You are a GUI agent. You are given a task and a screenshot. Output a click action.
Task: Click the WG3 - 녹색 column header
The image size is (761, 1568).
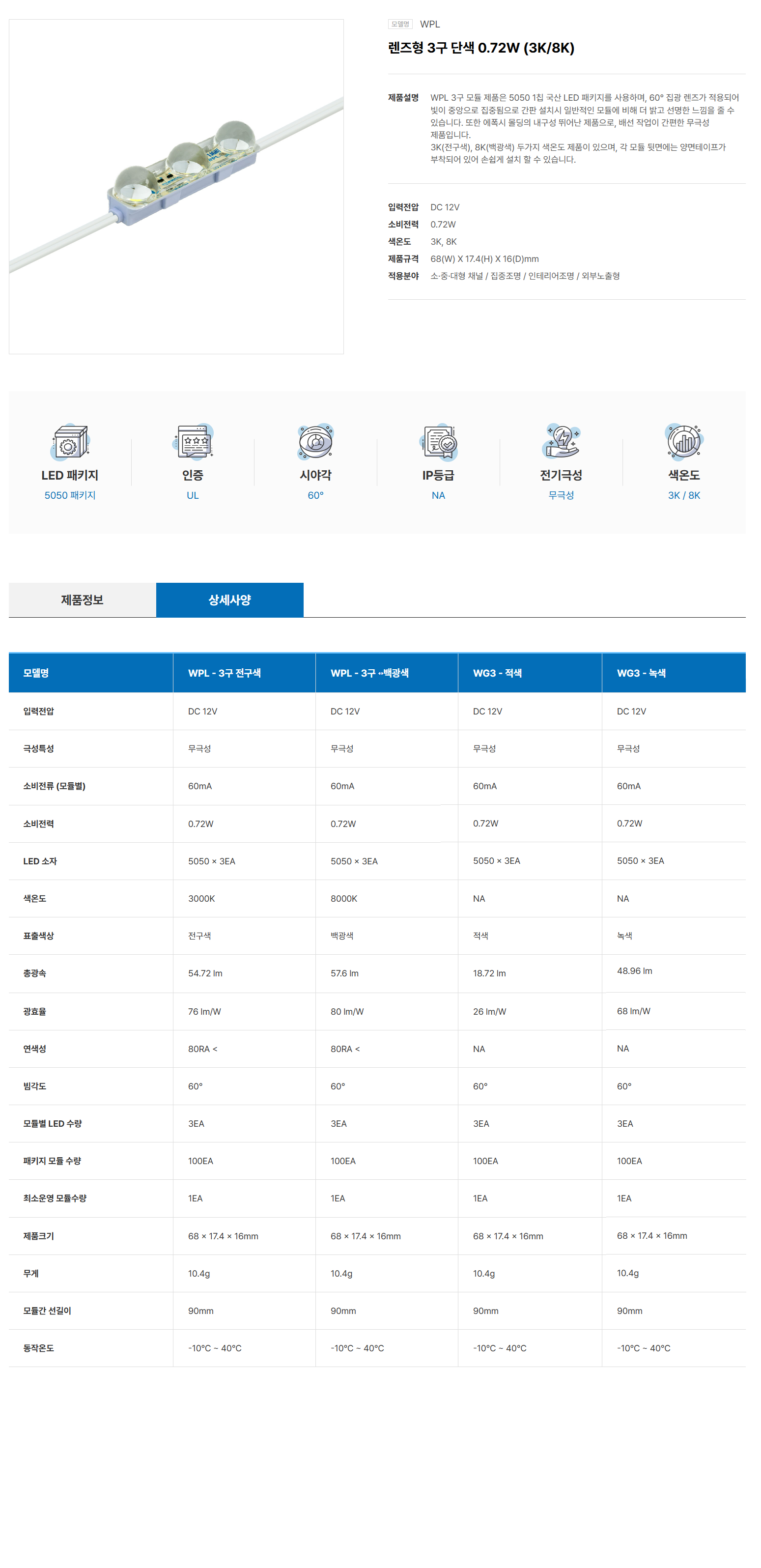pyautogui.click(x=641, y=673)
